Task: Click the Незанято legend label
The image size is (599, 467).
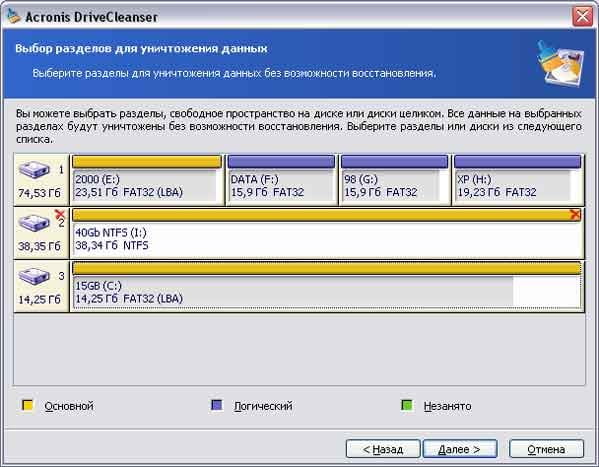Action: [x=447, y=406]
